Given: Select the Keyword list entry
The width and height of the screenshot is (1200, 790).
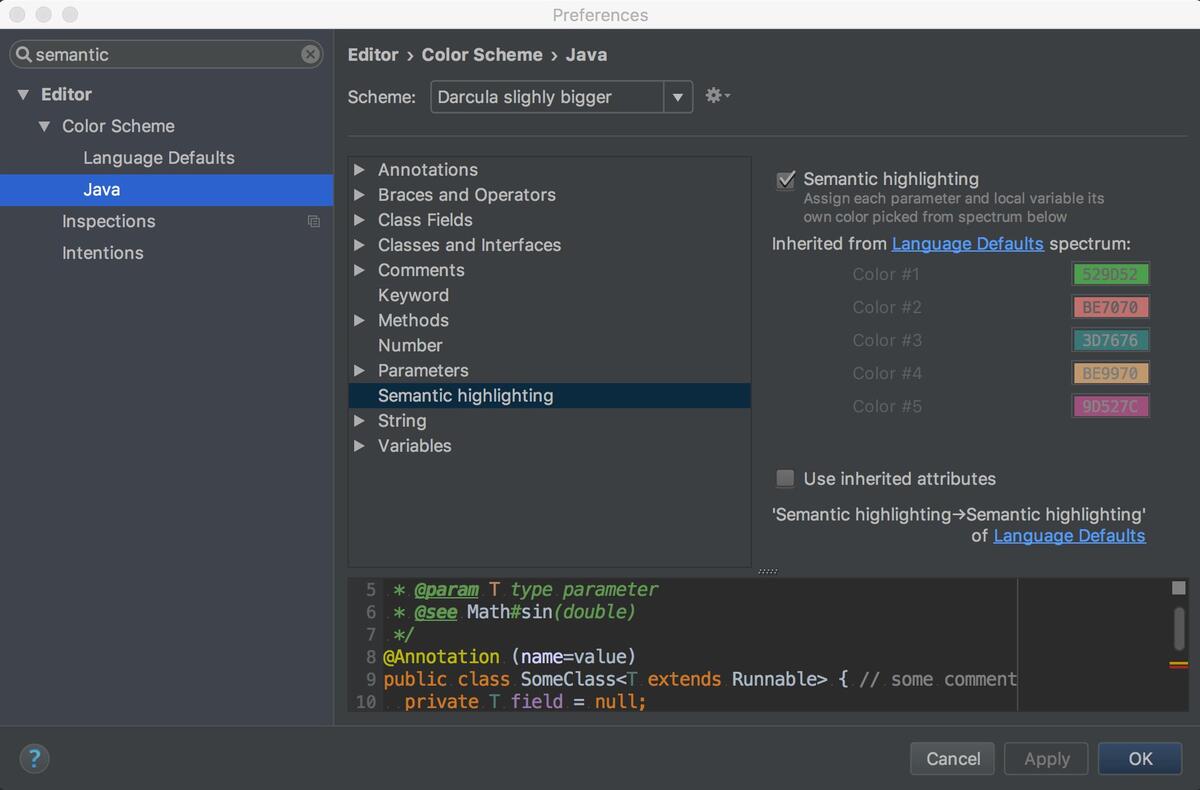Looking at the screenshot, I should click(413, 295).
